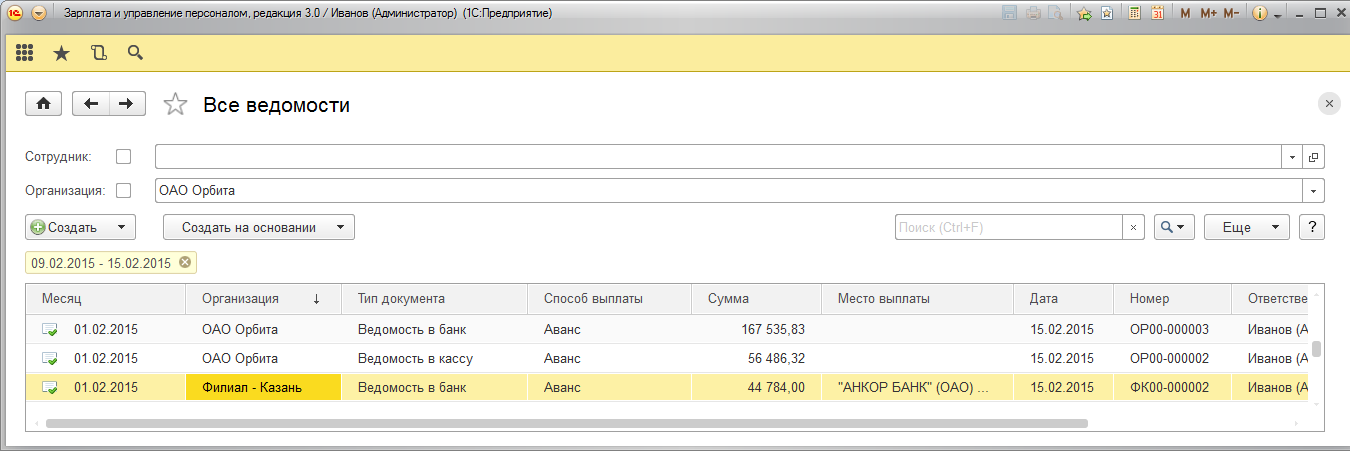Viewport: 1350px width, 451px height.
Task: Add Все ведомости to favorites star
Action: [x=176, y=105]
